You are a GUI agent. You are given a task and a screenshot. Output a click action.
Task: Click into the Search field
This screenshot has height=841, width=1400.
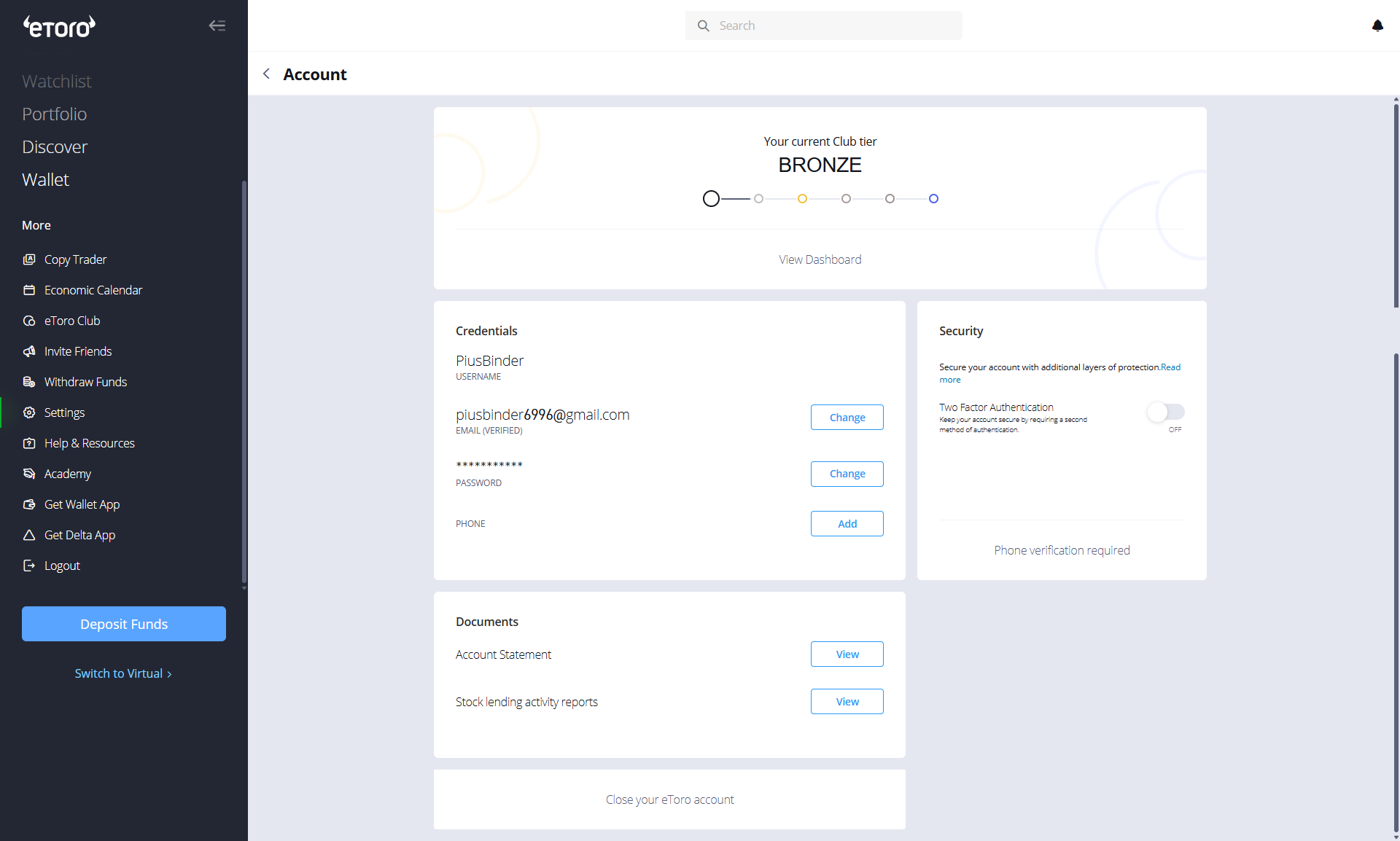click(824, 26)
